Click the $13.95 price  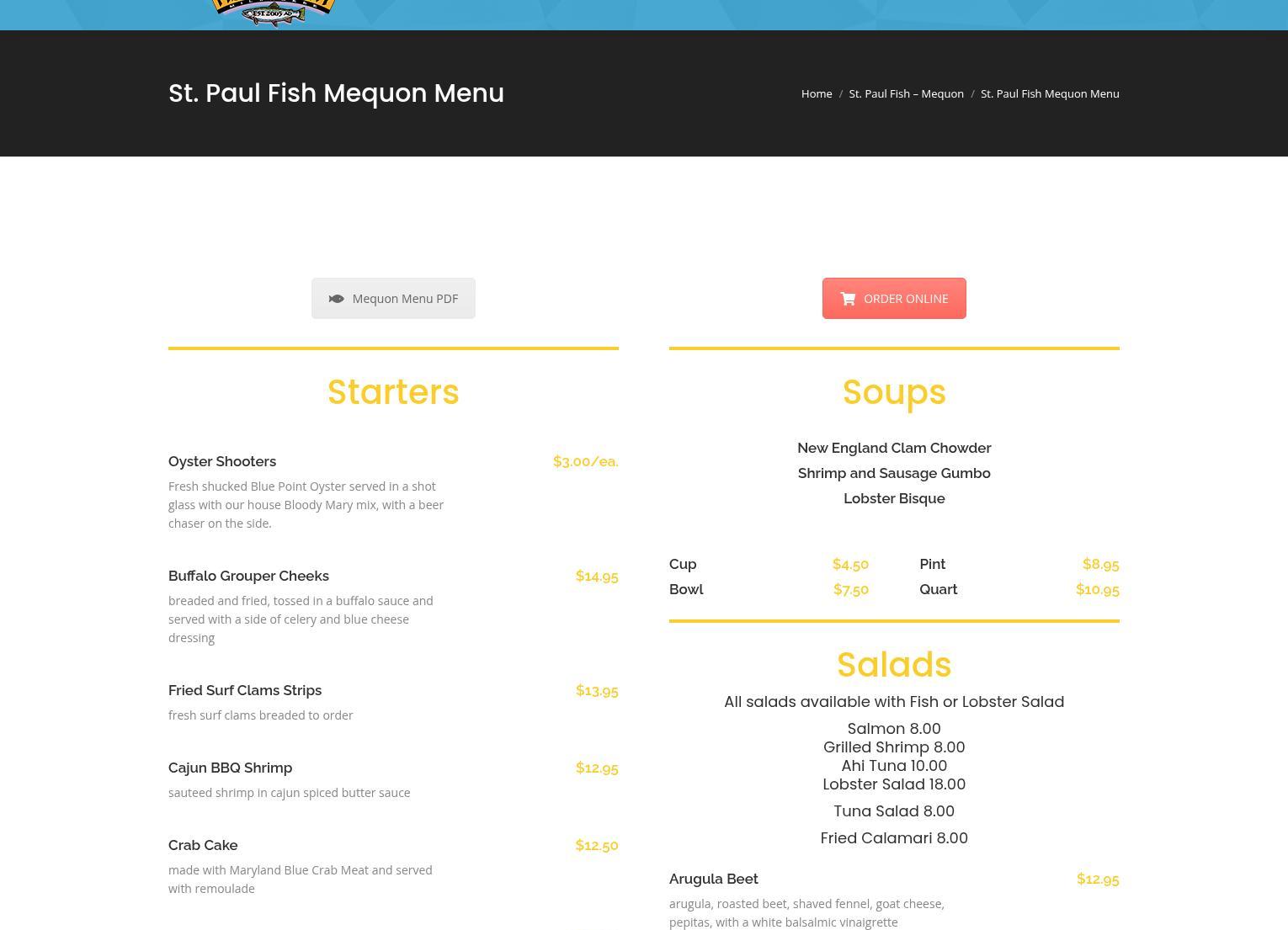(597, 690)
